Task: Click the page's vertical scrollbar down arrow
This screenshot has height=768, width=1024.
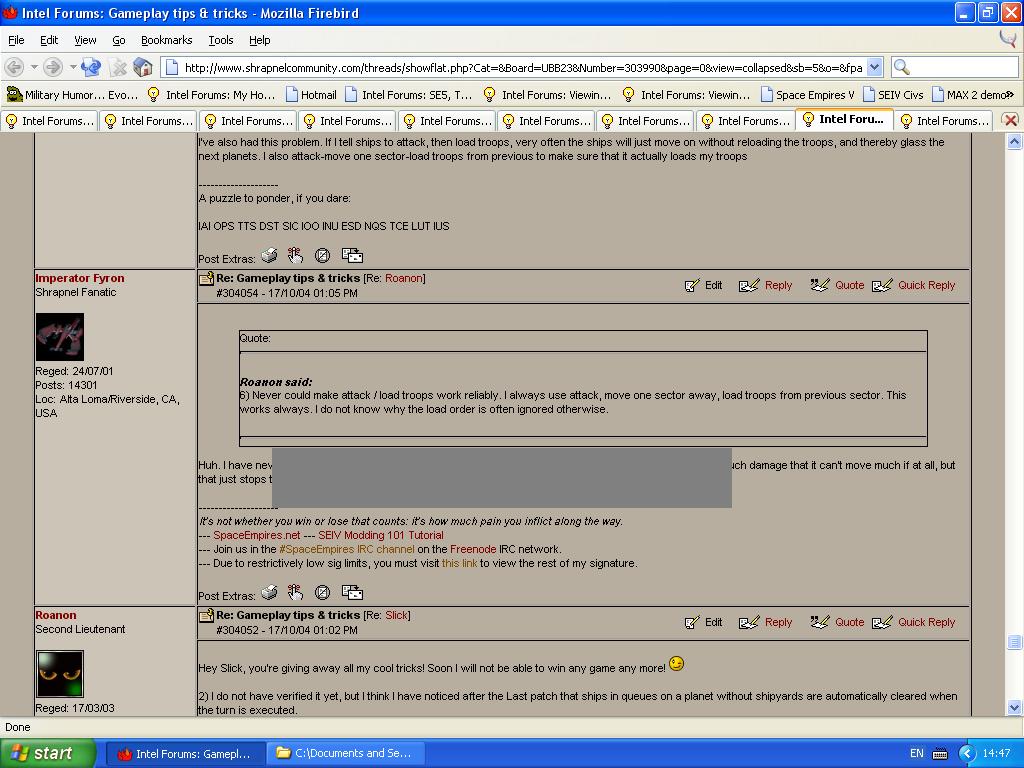Action: (1014, 707)
